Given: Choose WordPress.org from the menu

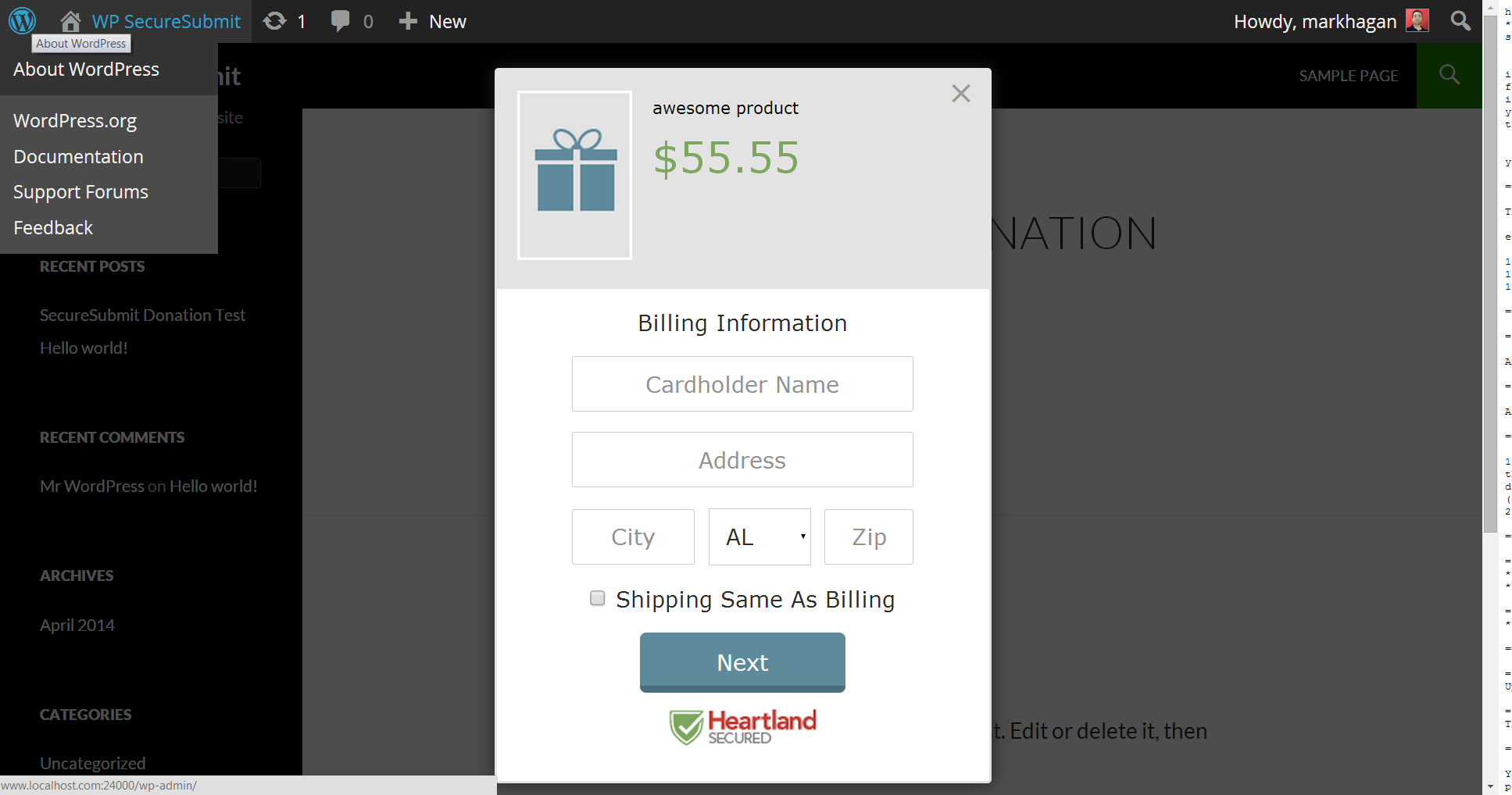Looking at the screenshot, I should [x=75, y=121].
